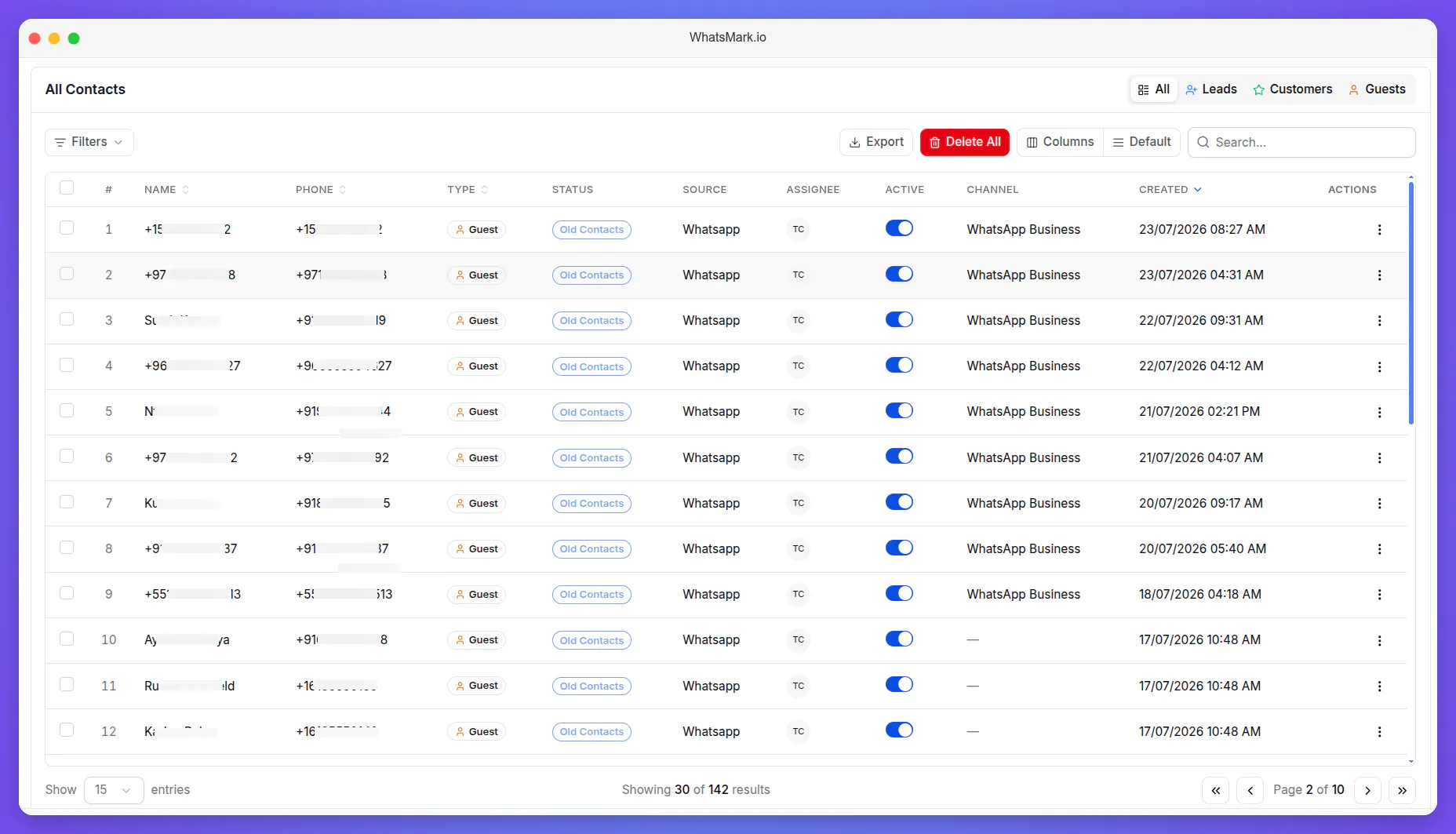The image size is (1456, 834).
Task: Go to previous page arrow
Action: [1250, 790]
